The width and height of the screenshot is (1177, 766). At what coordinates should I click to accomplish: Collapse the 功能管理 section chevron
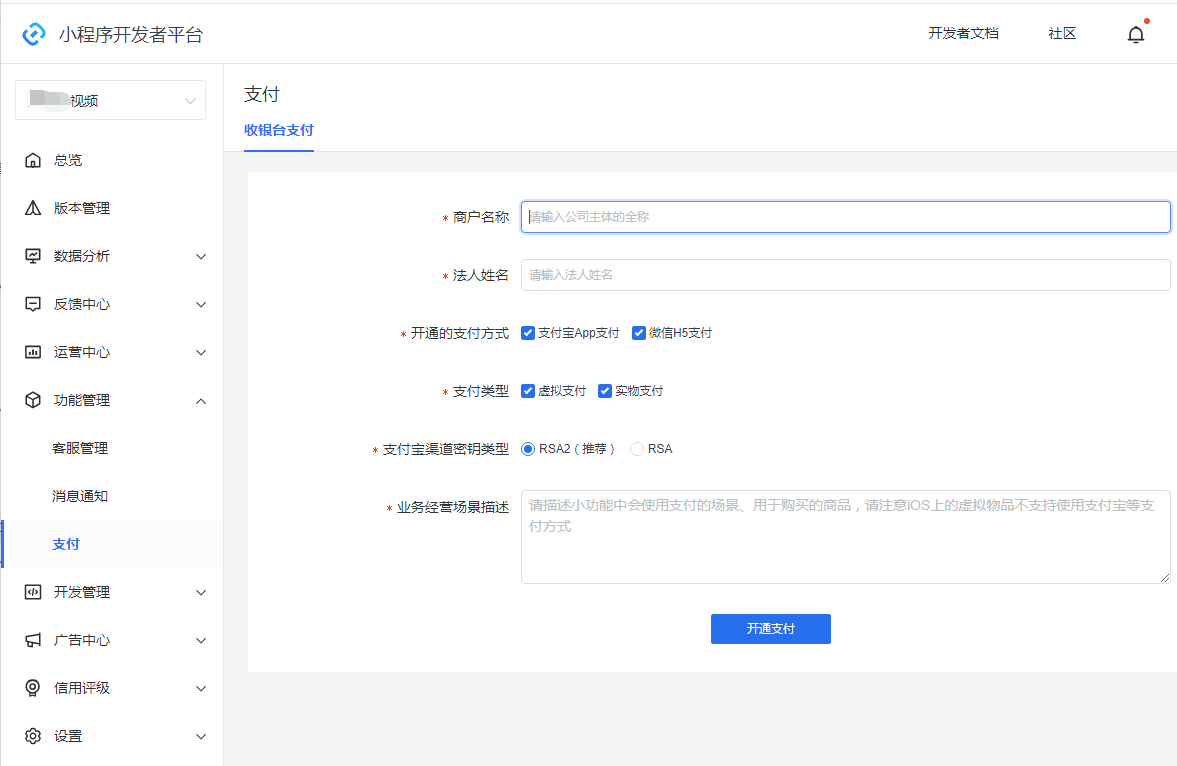201,400
